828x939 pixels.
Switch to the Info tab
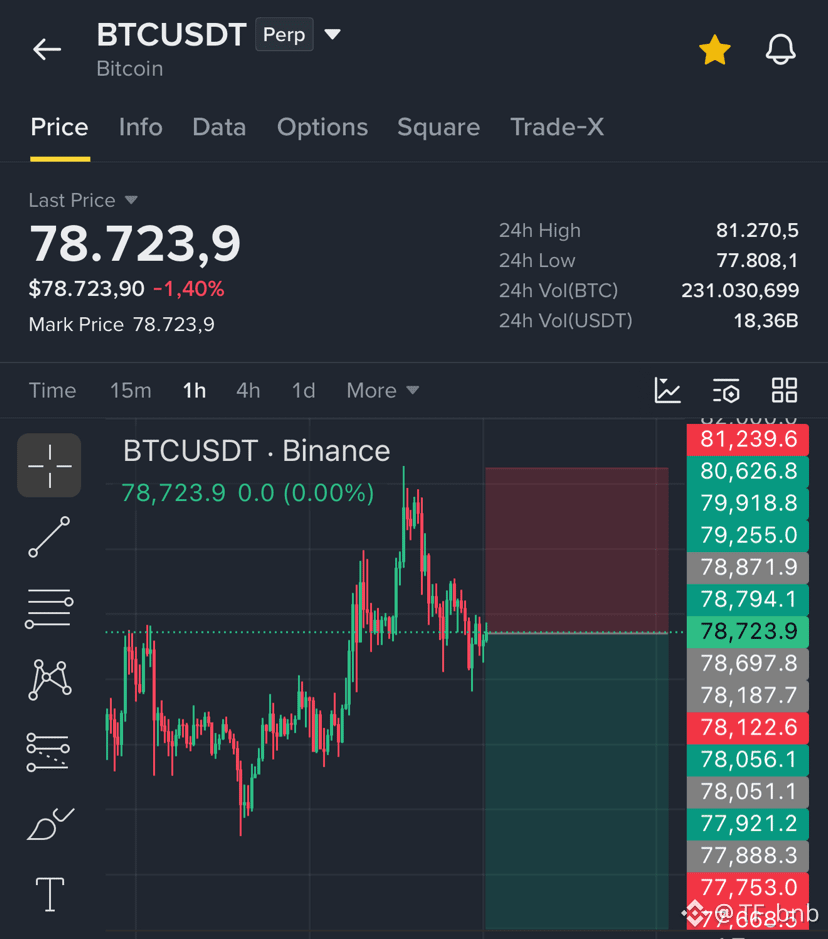[x=141, y=127]
